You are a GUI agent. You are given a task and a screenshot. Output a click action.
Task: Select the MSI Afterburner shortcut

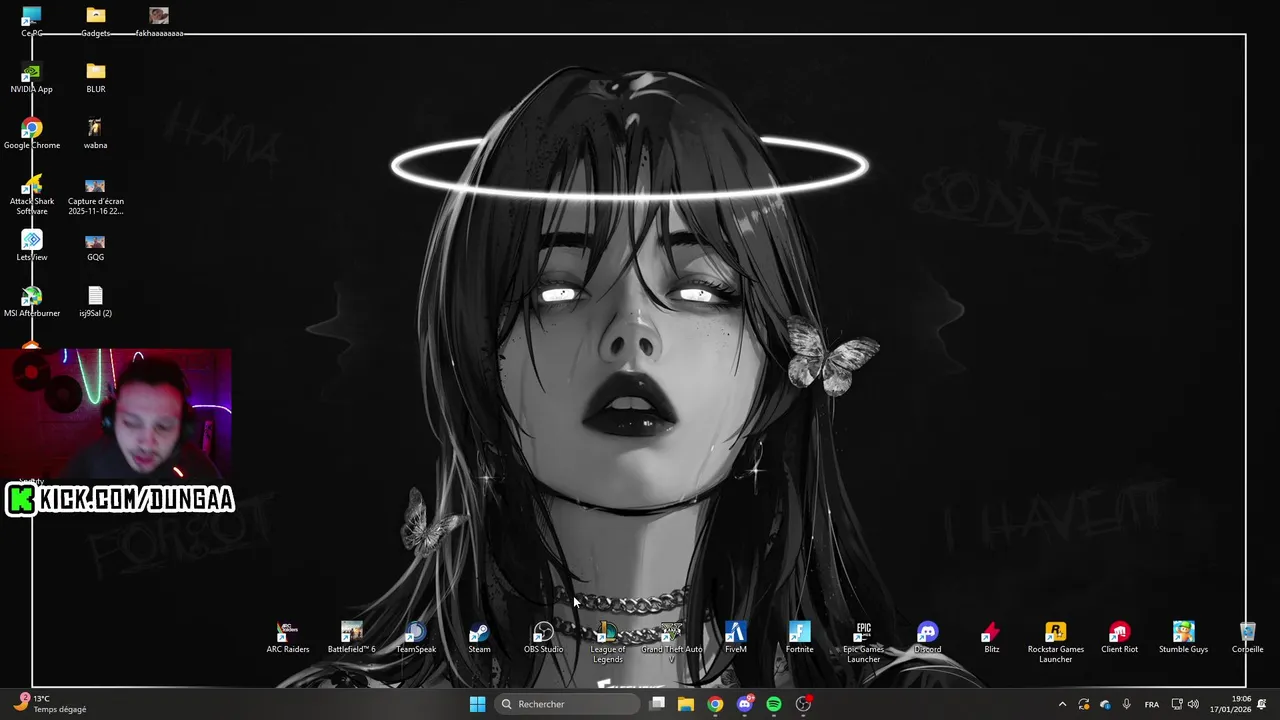[x=32, y=302]
